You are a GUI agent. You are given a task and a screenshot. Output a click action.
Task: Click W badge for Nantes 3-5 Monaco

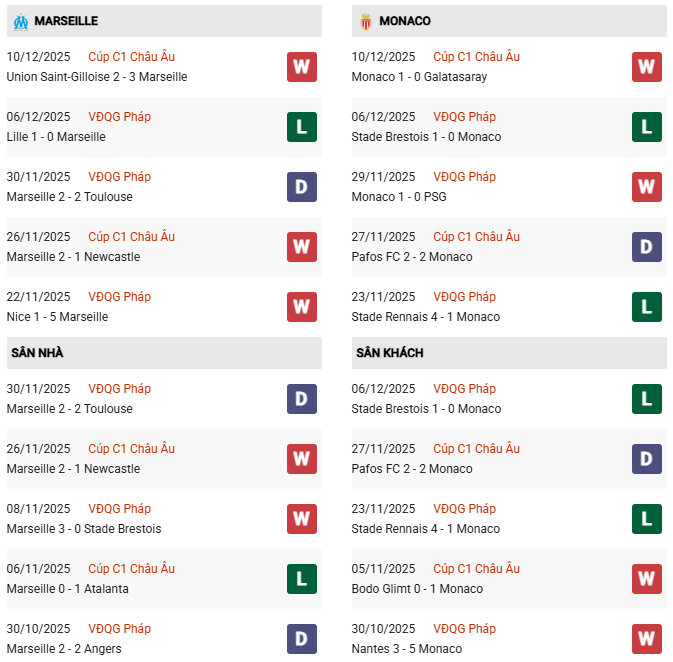(647, 639)
